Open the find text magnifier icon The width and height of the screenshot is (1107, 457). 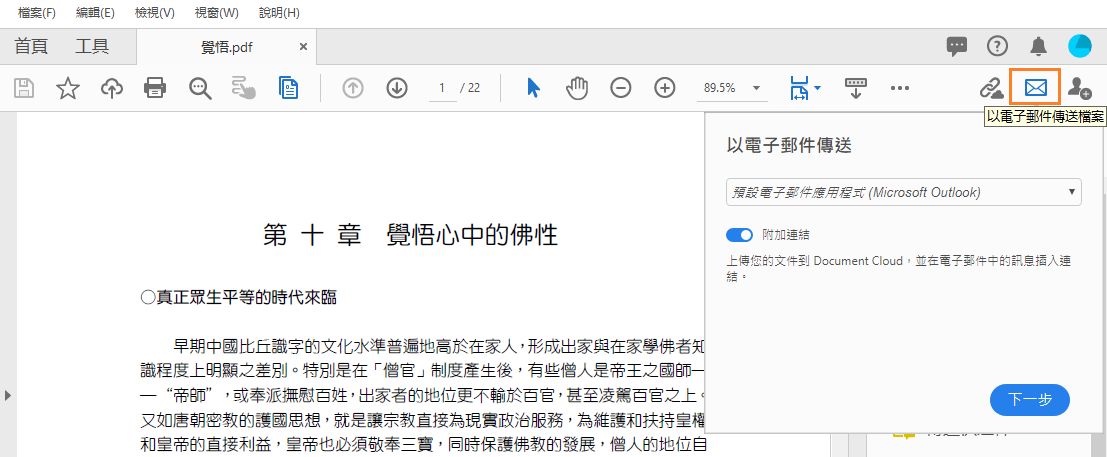(200, 88)
